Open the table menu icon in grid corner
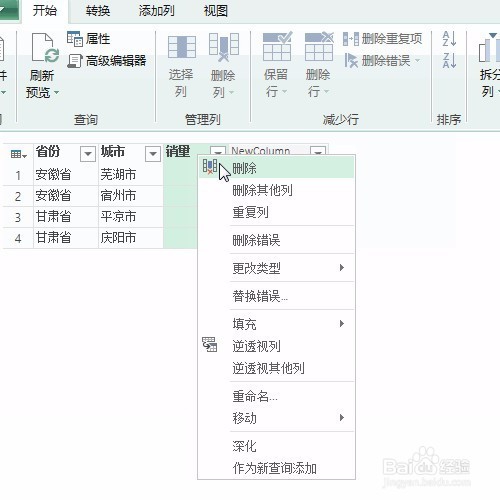Viewport: 500px width, 500px height. tap(18, 154)
